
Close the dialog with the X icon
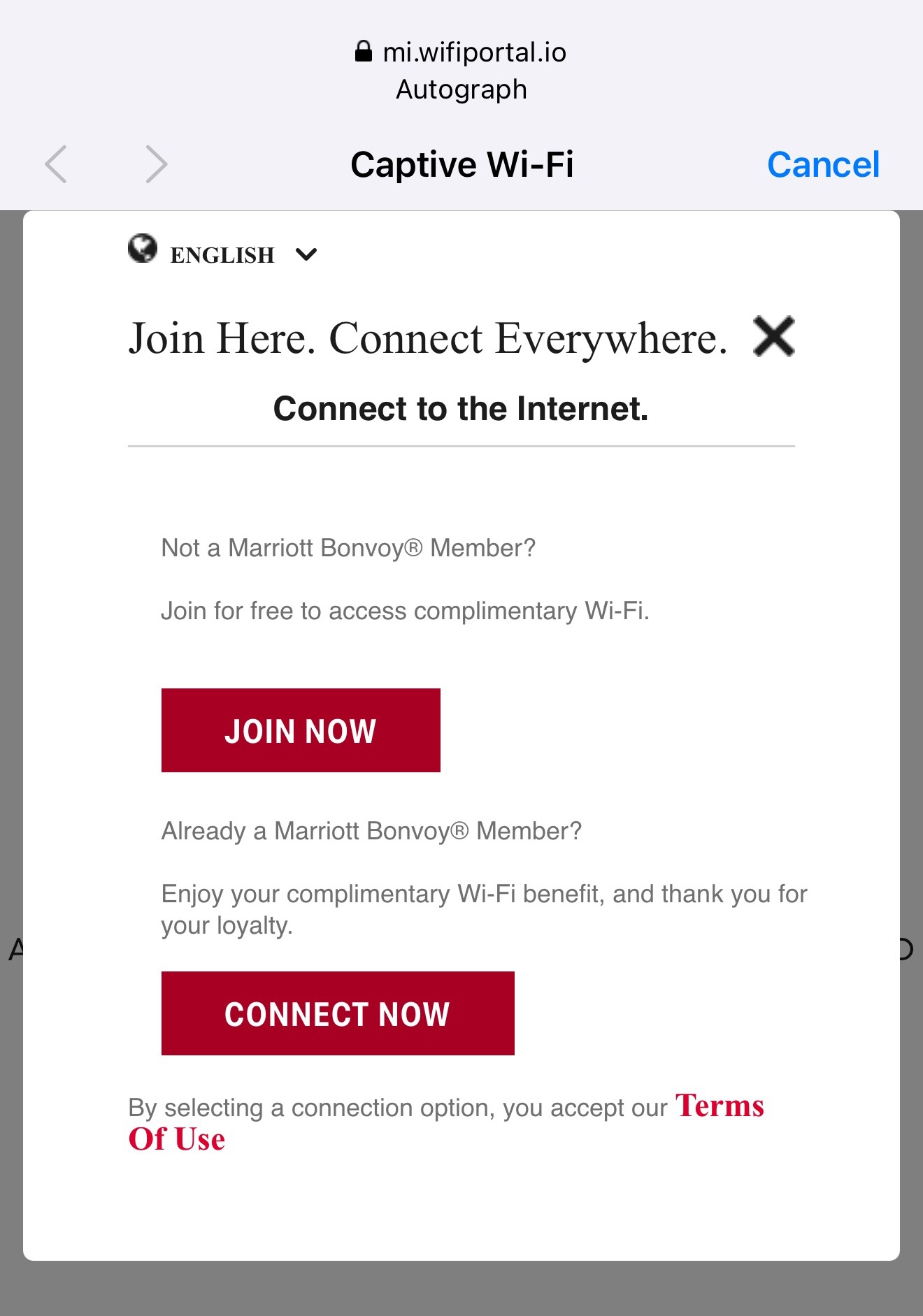coord(773,337)
